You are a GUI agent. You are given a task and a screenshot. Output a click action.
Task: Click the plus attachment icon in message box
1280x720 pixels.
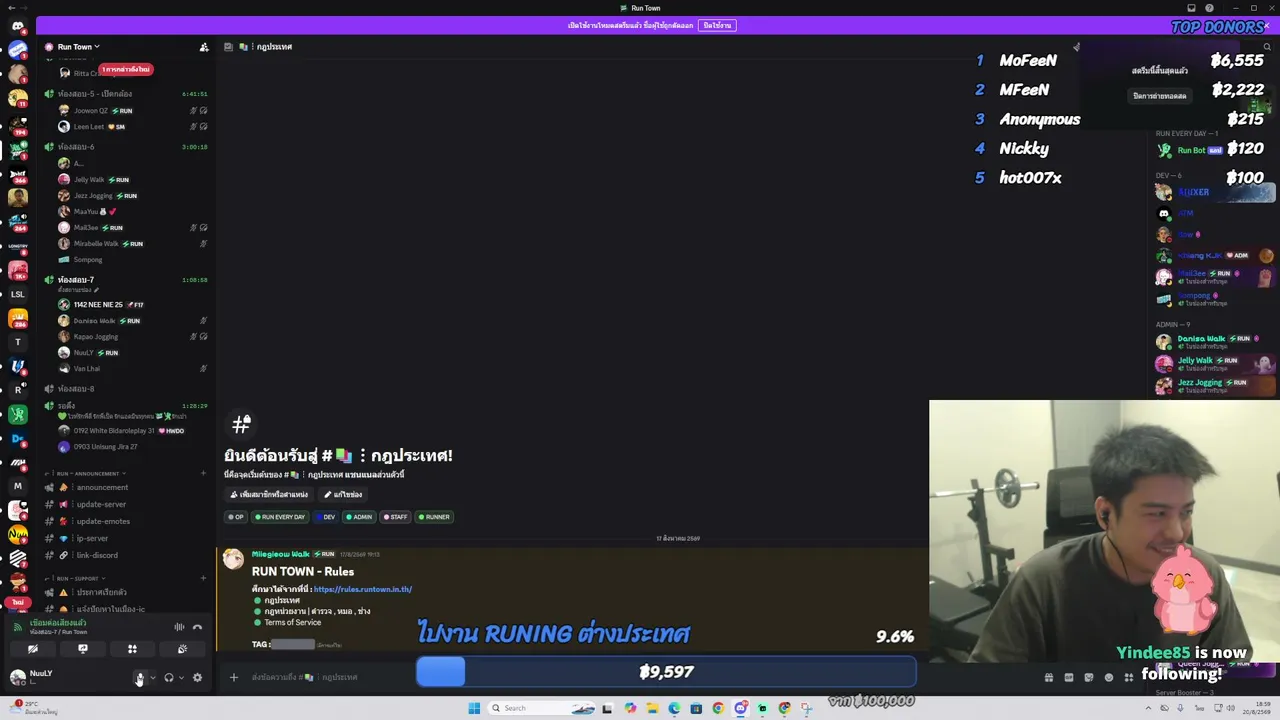234,677
